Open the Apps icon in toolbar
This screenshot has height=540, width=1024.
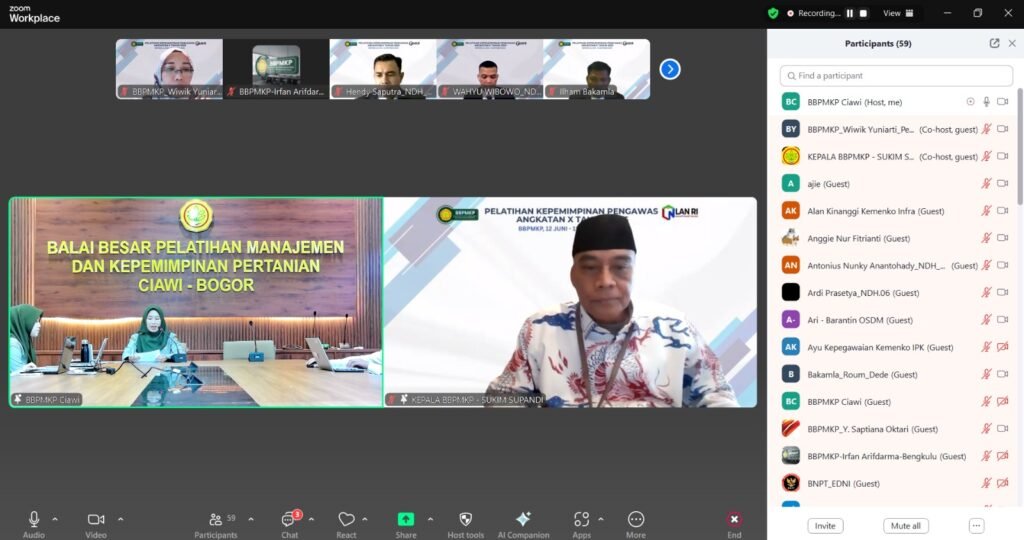tap(581, 519)
